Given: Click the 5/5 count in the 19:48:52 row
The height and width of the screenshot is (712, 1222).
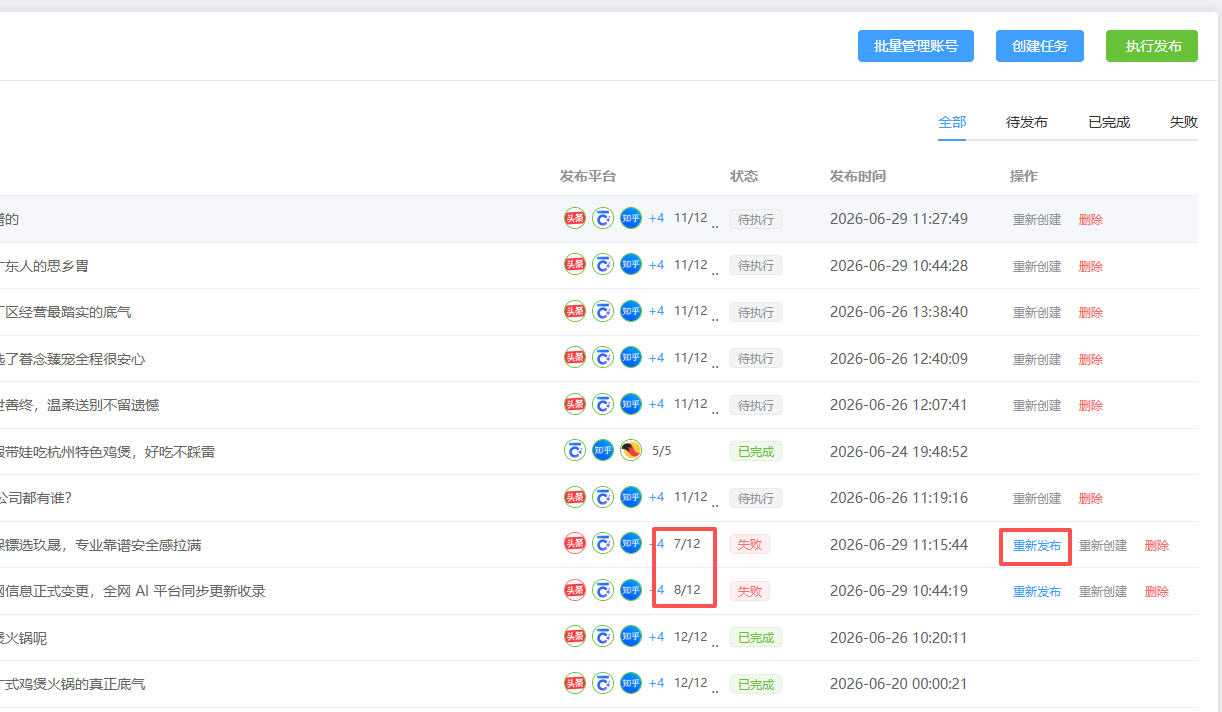Looking at the screenshot, I should (662, 451).
